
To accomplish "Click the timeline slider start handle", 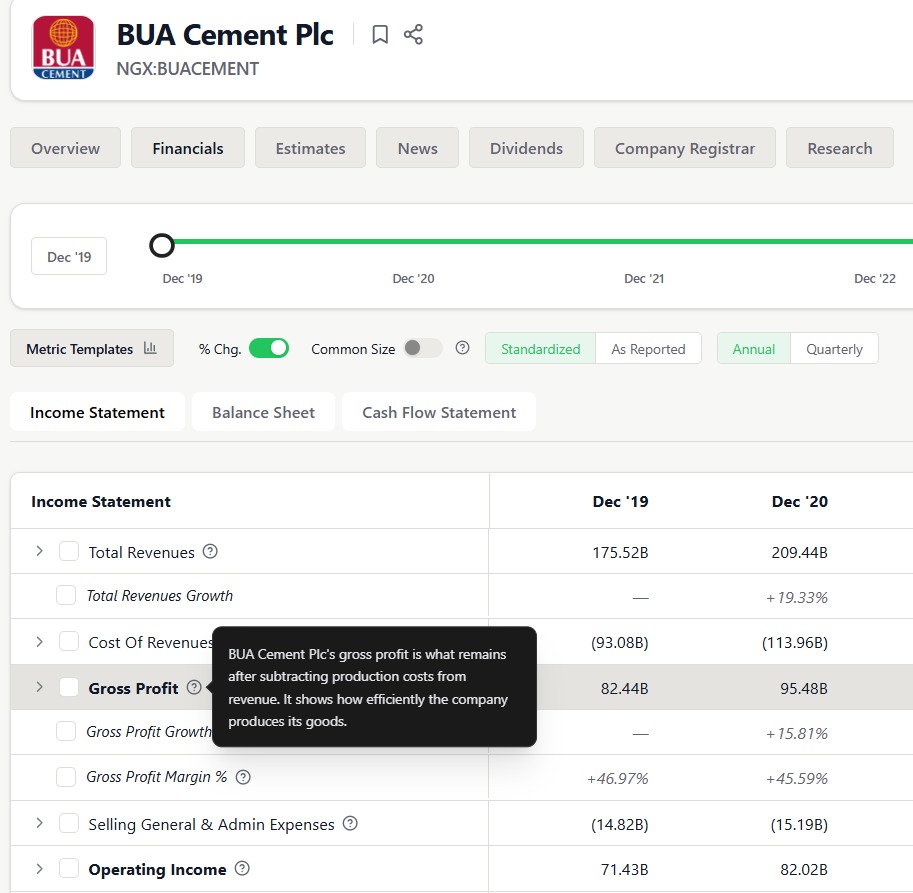I will 162,245.
